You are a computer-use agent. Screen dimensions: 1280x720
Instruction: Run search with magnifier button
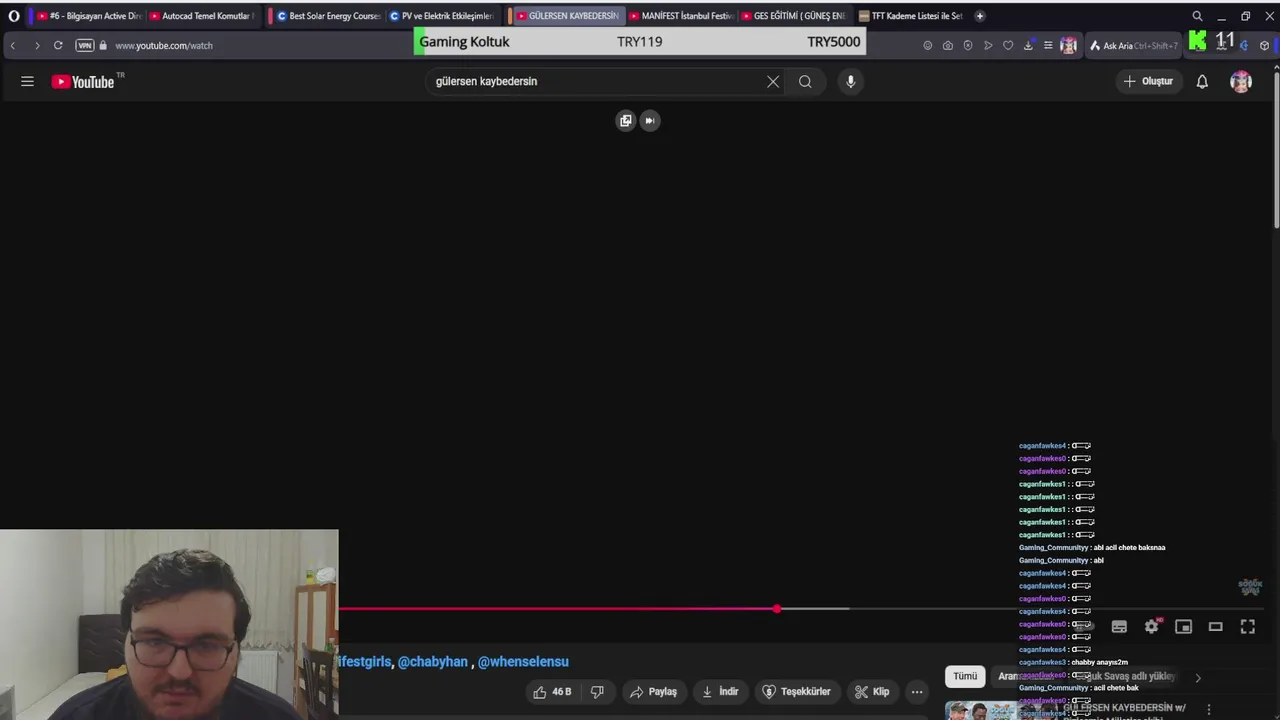805,82
